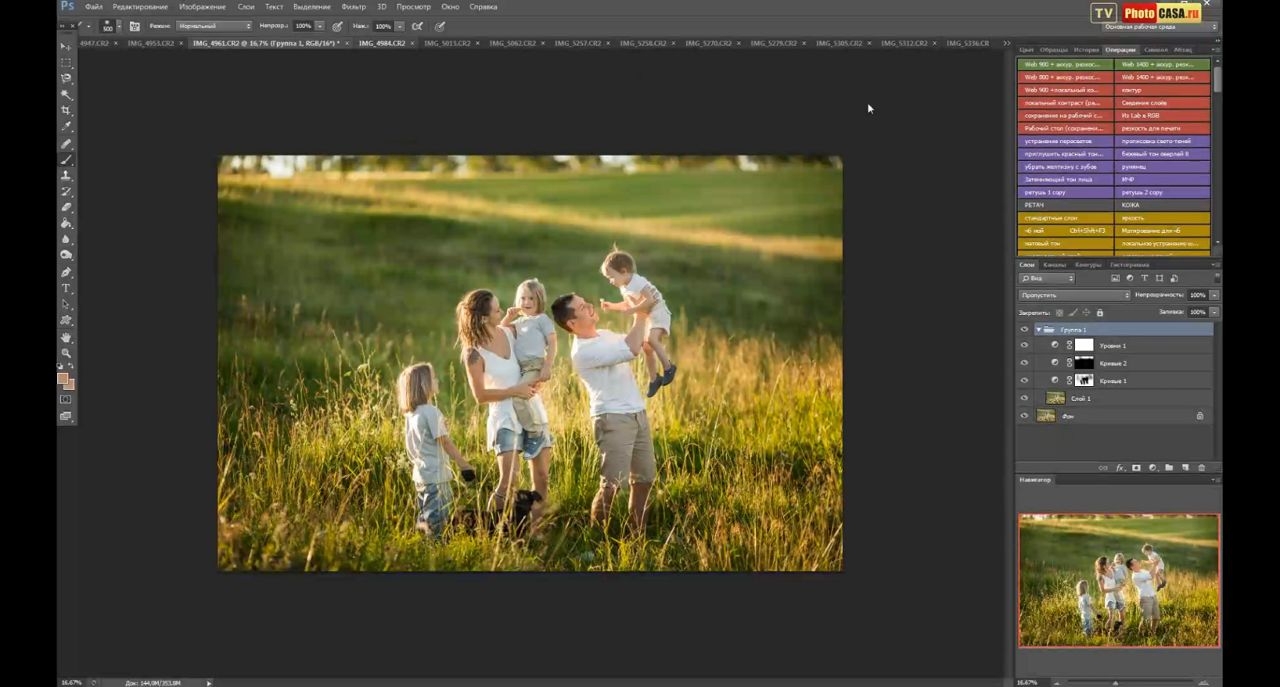Click the Navigator preview thumbnail
This screenshot has height=687, width=1280.
click(1119, 581)
